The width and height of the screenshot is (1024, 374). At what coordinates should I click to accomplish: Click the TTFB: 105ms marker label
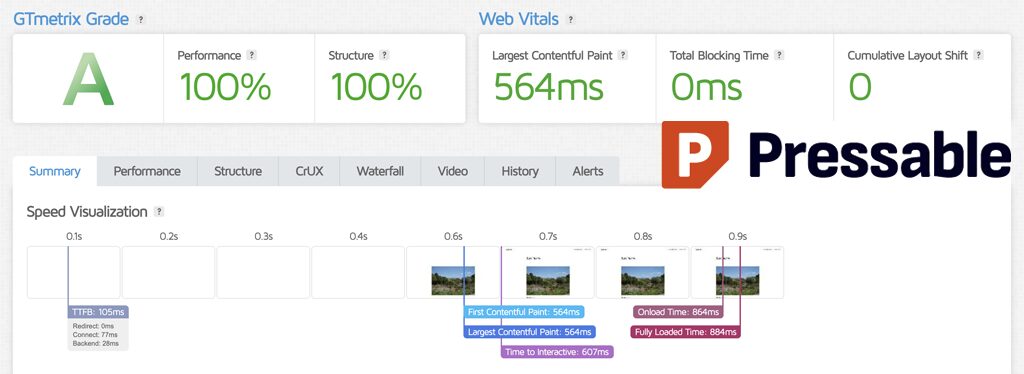98,312
